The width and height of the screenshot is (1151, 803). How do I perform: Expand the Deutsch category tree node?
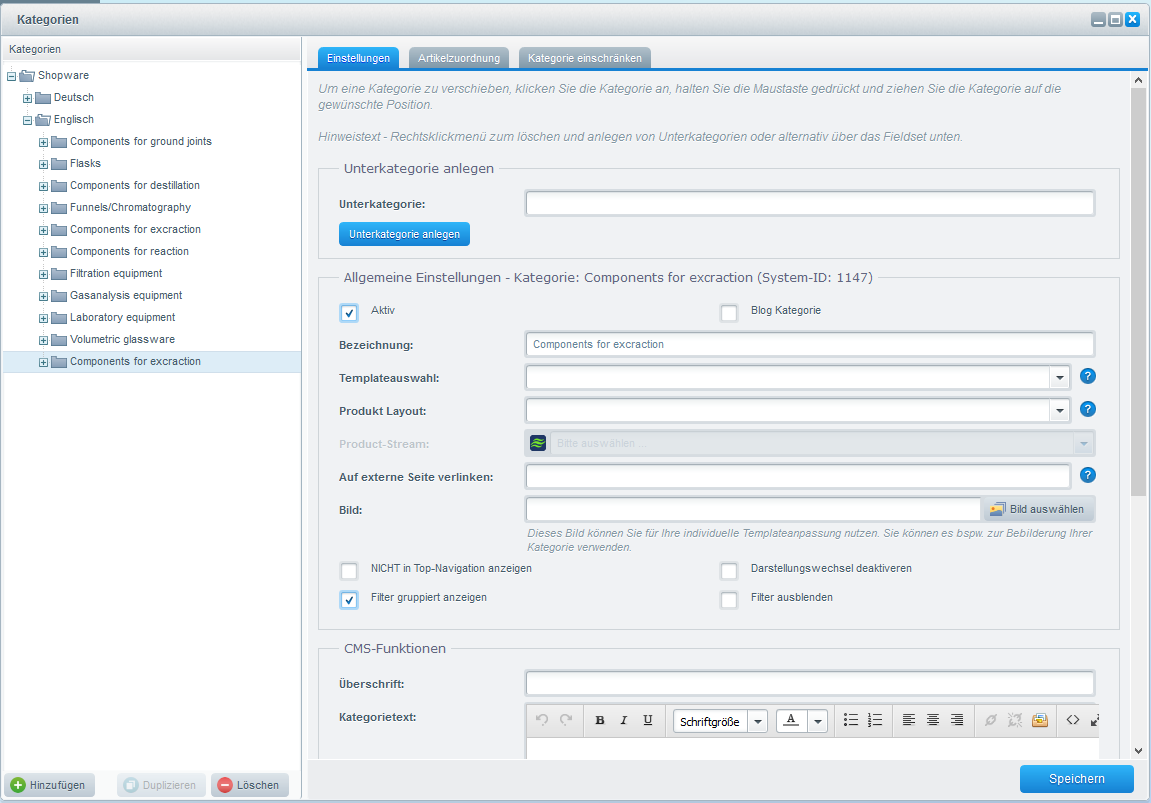28,98
